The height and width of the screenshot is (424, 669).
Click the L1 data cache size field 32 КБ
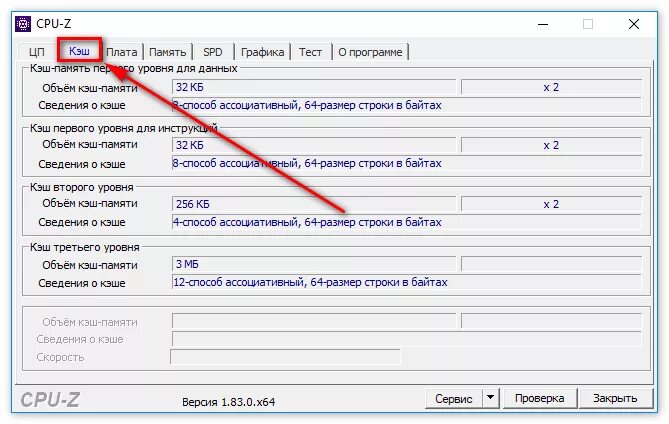[x=314, y=87]
